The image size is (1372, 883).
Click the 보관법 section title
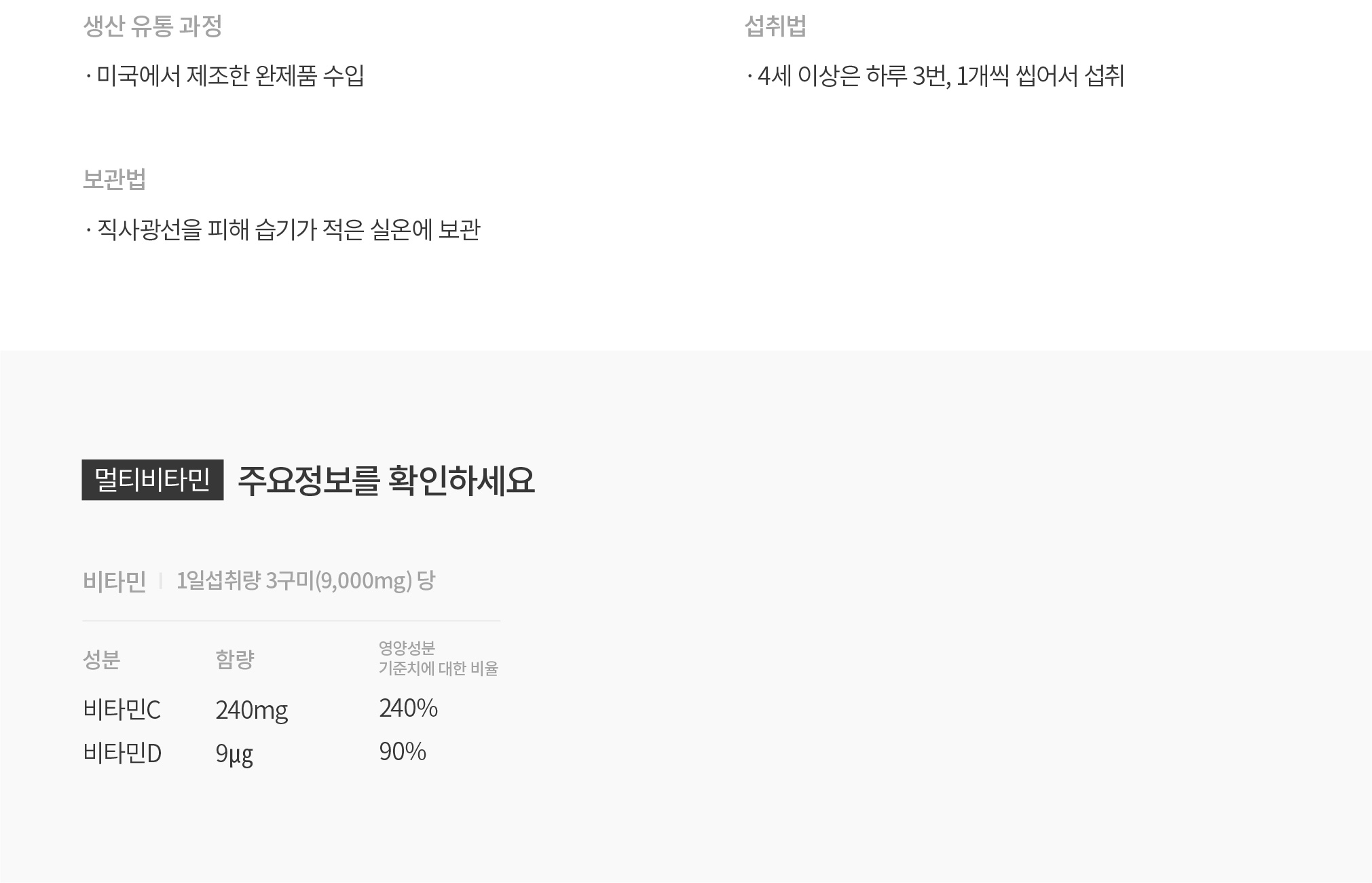coord(114,179)
